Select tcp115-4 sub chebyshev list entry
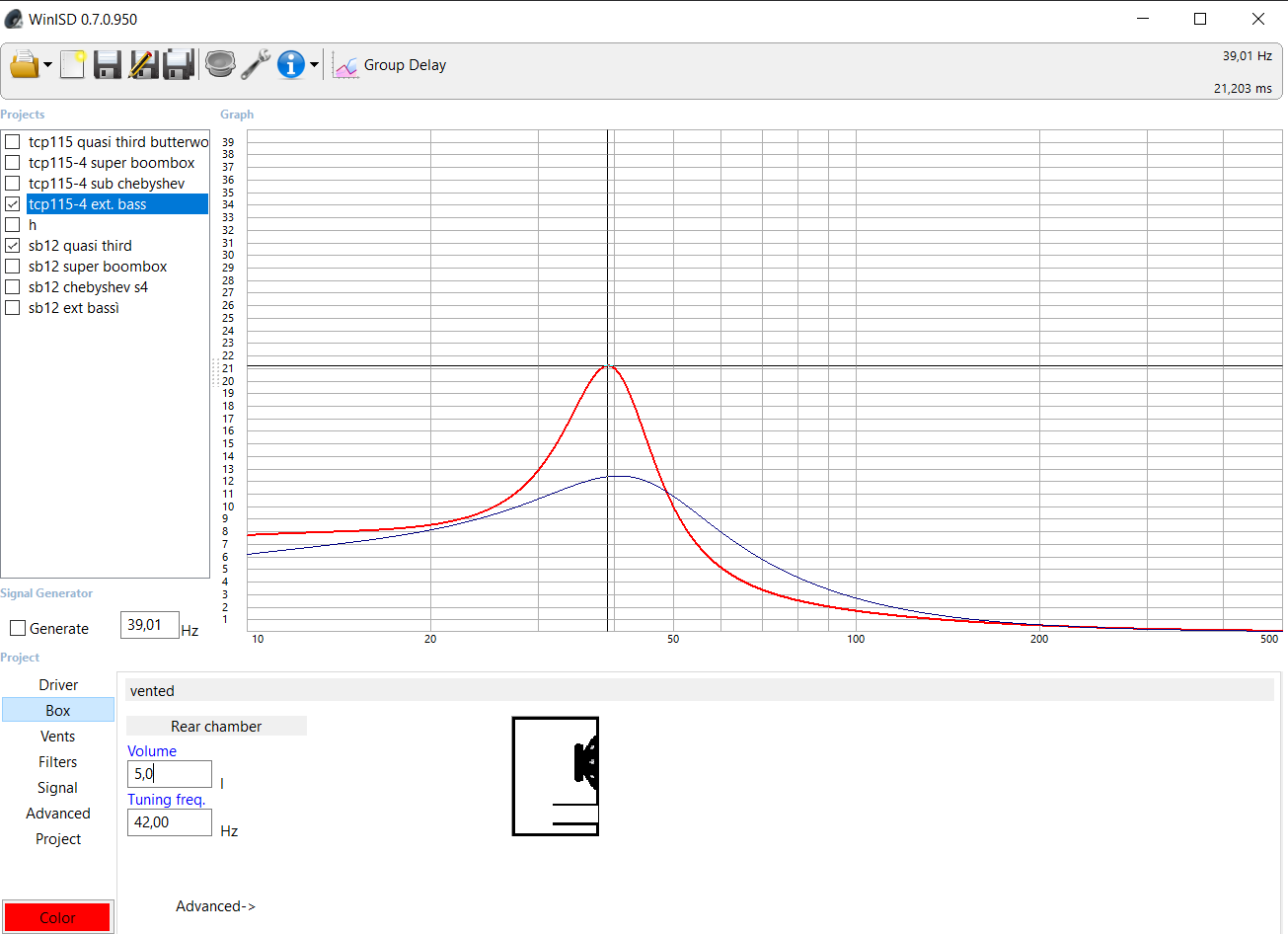Viewport: 1288px width, 934px height. coord(107,184)
